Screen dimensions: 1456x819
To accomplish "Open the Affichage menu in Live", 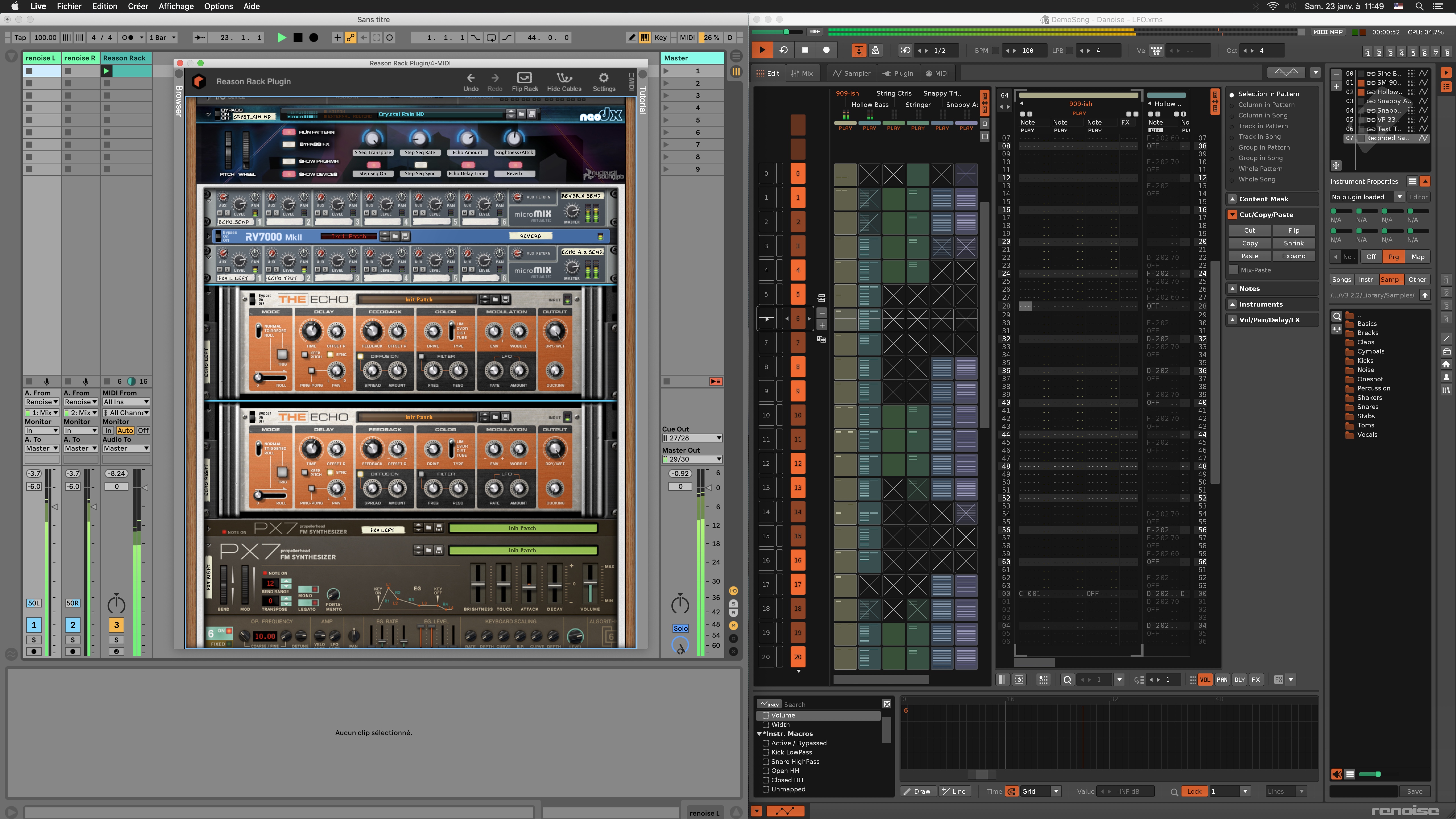I will coord(176,6).
